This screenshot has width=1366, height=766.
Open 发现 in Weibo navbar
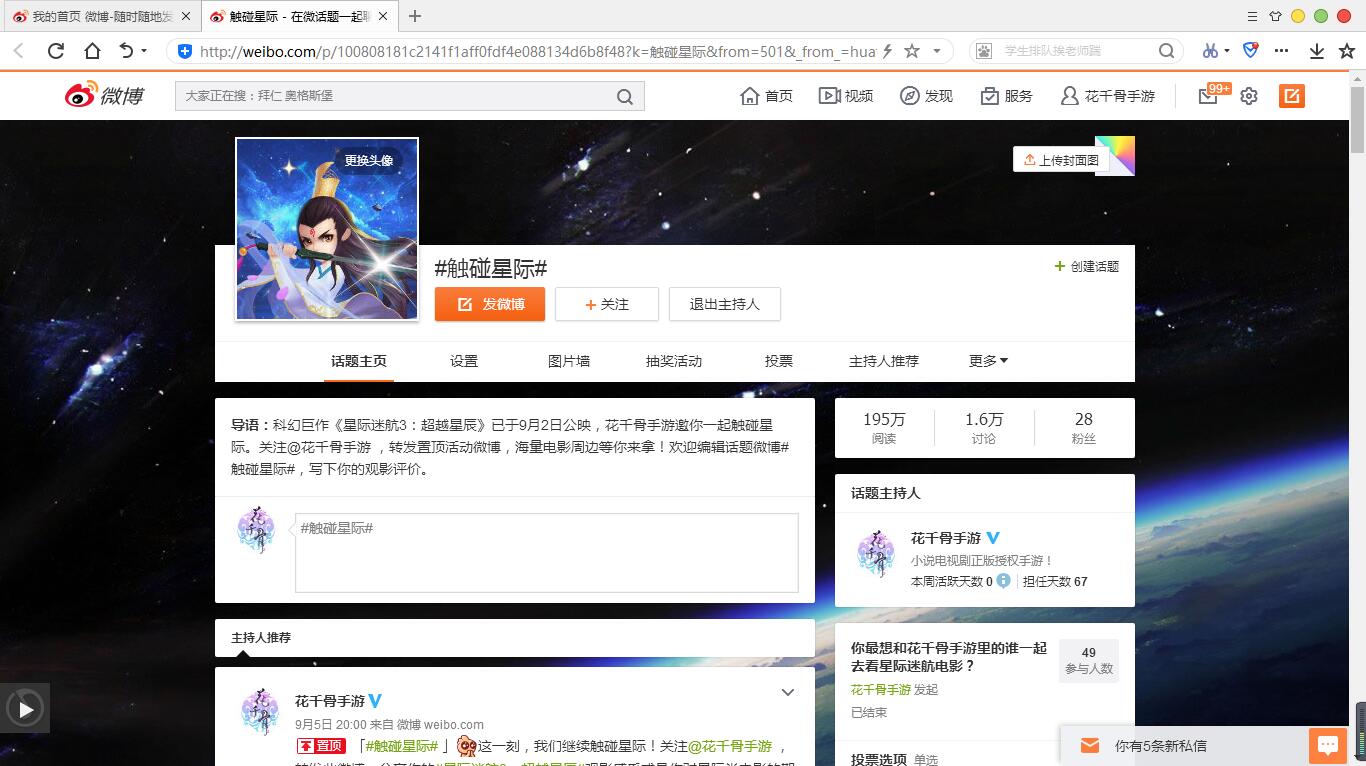click(x=926, y=96)
